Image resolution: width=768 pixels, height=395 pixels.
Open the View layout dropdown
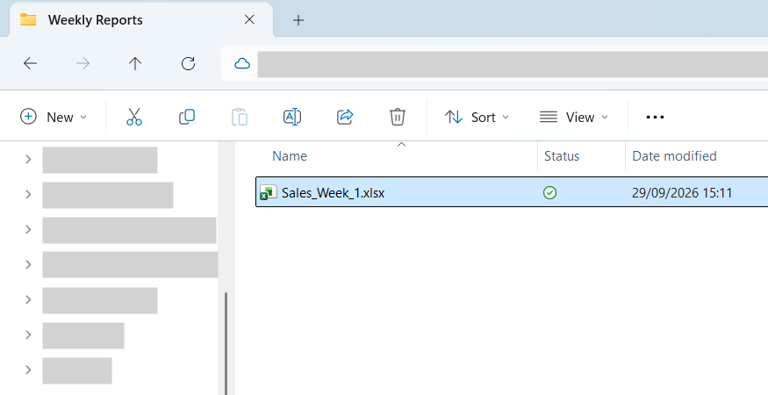[574, 117]
